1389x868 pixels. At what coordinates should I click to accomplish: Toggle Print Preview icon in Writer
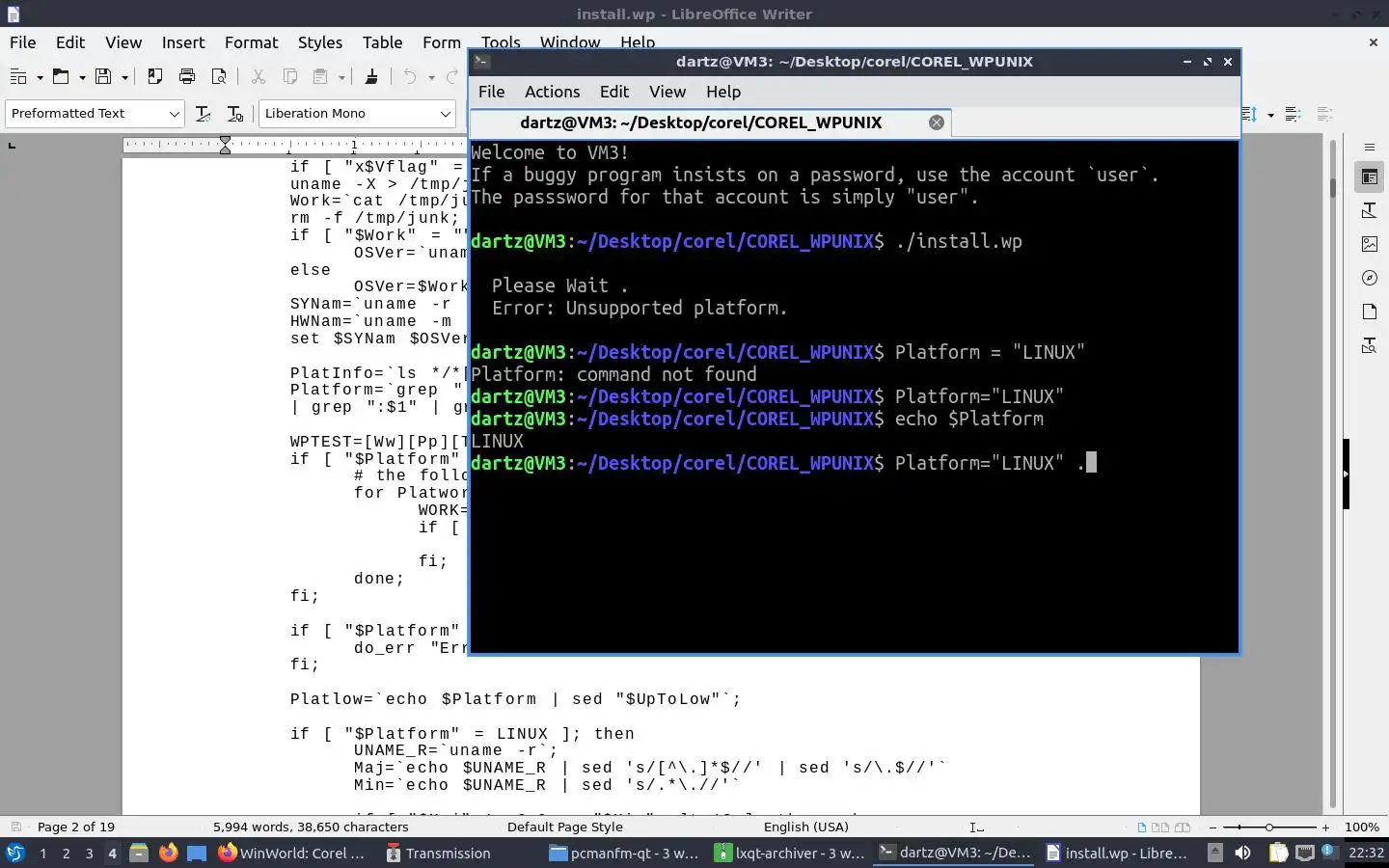click(219, 77)
